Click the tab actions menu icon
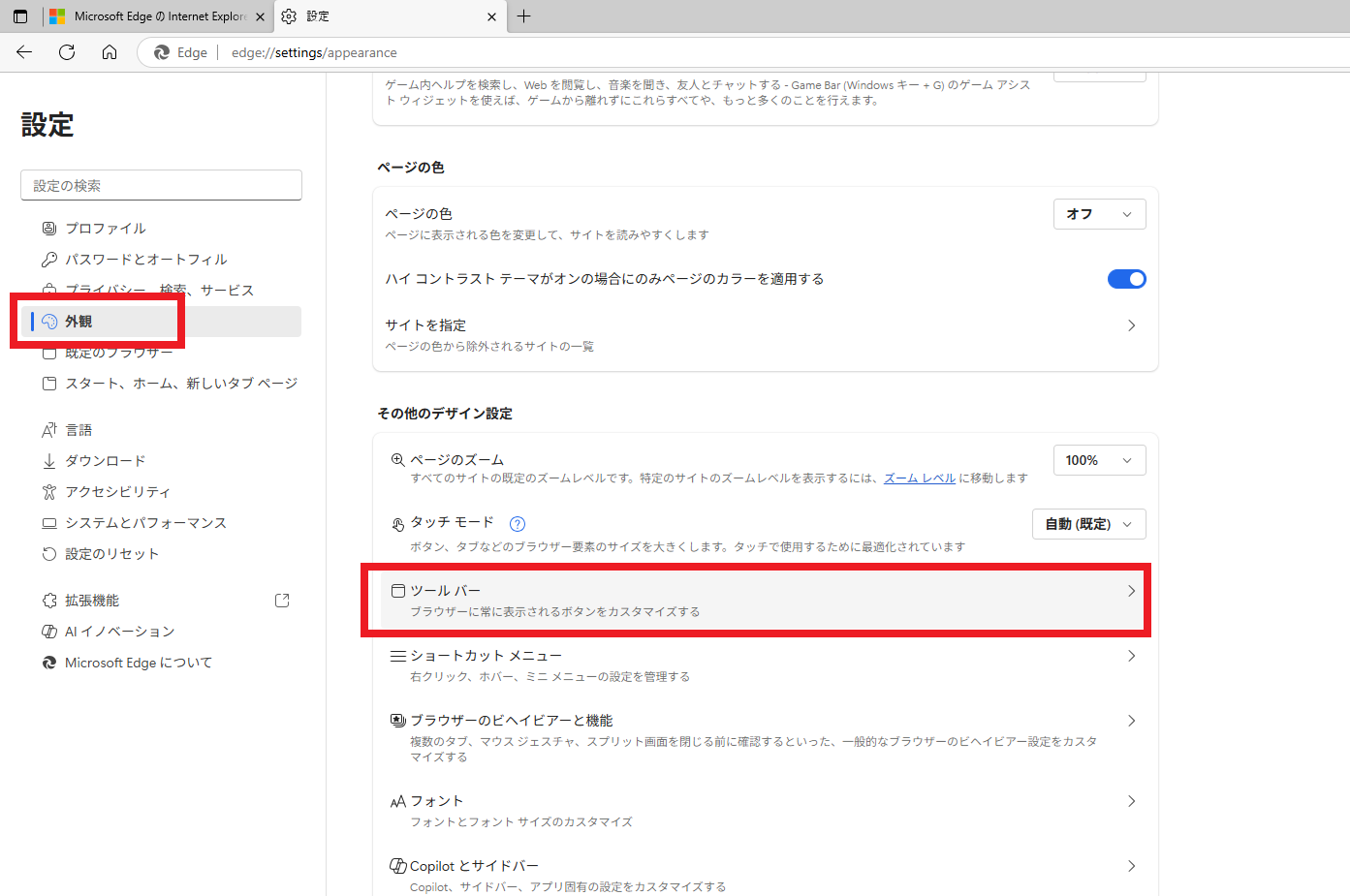This screenshot has width=1350, height=896. pos(20,16)
